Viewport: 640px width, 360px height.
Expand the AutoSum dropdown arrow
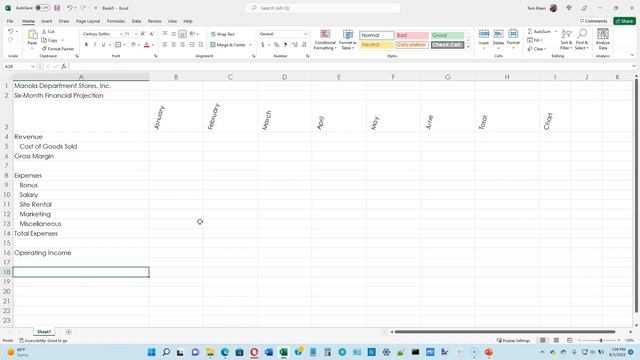(x=556, y=31)
